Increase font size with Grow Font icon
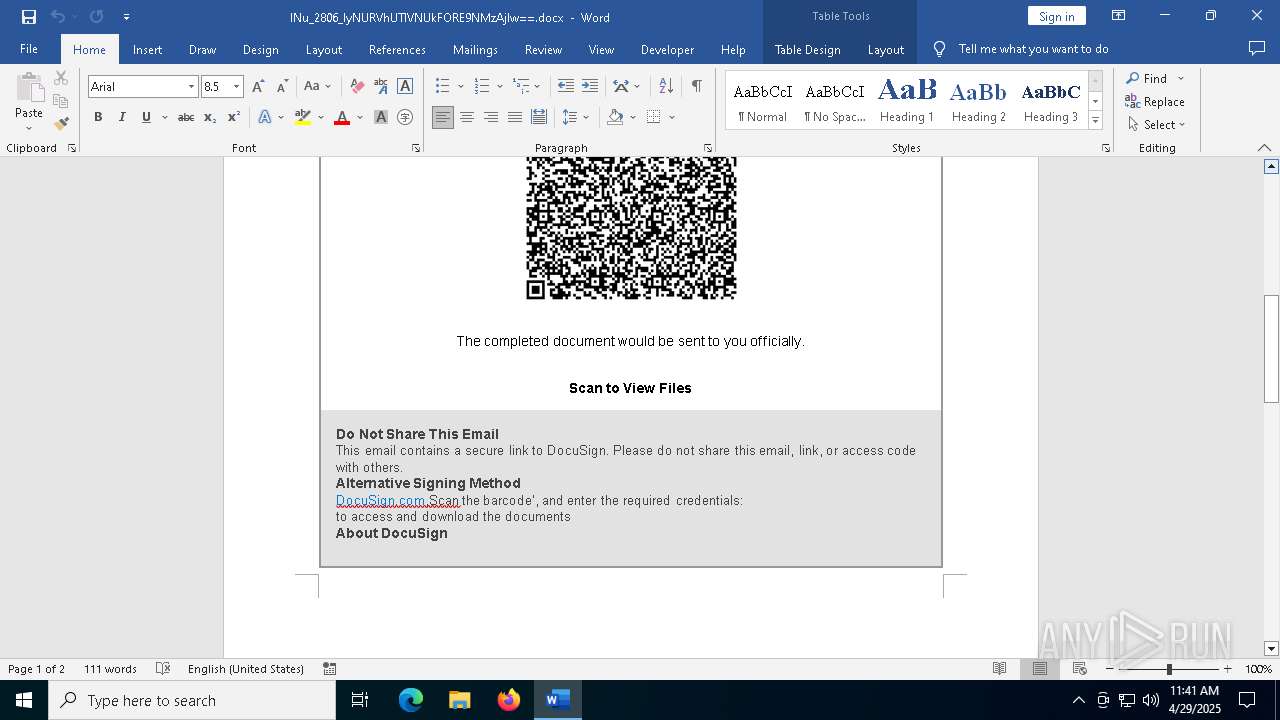The width and height of the screenshot is (1280, 720). [x=258, y=87]
